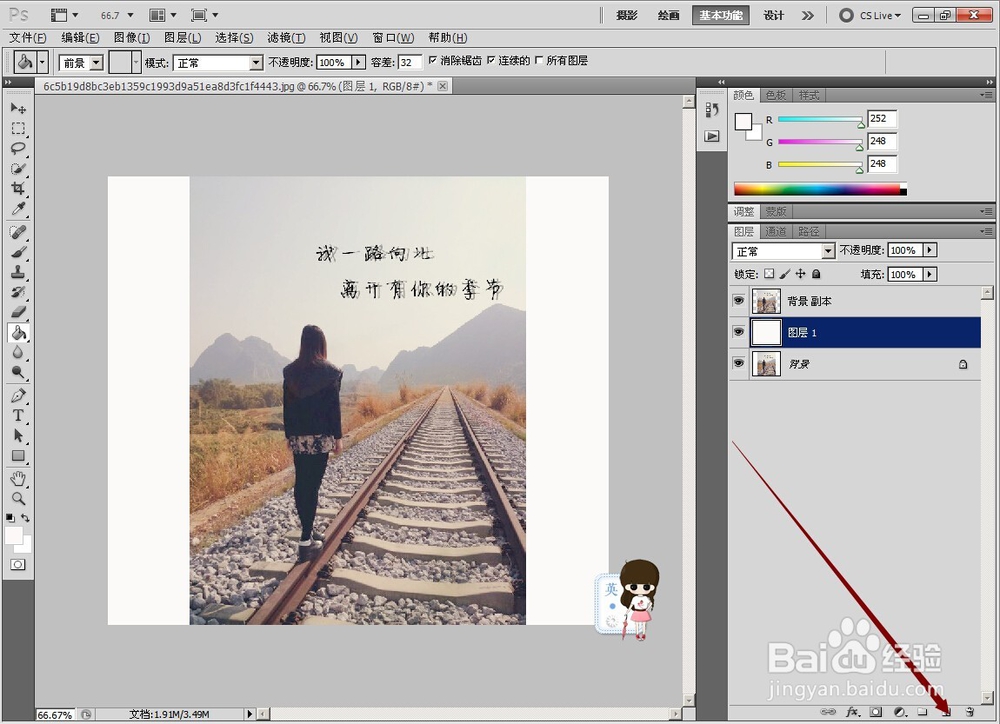Image resolution: width=1000 pixels, height=724 pixels.
Task: Open the layer style fx menu
Action: pyautogui.click(x=852, y=711)
